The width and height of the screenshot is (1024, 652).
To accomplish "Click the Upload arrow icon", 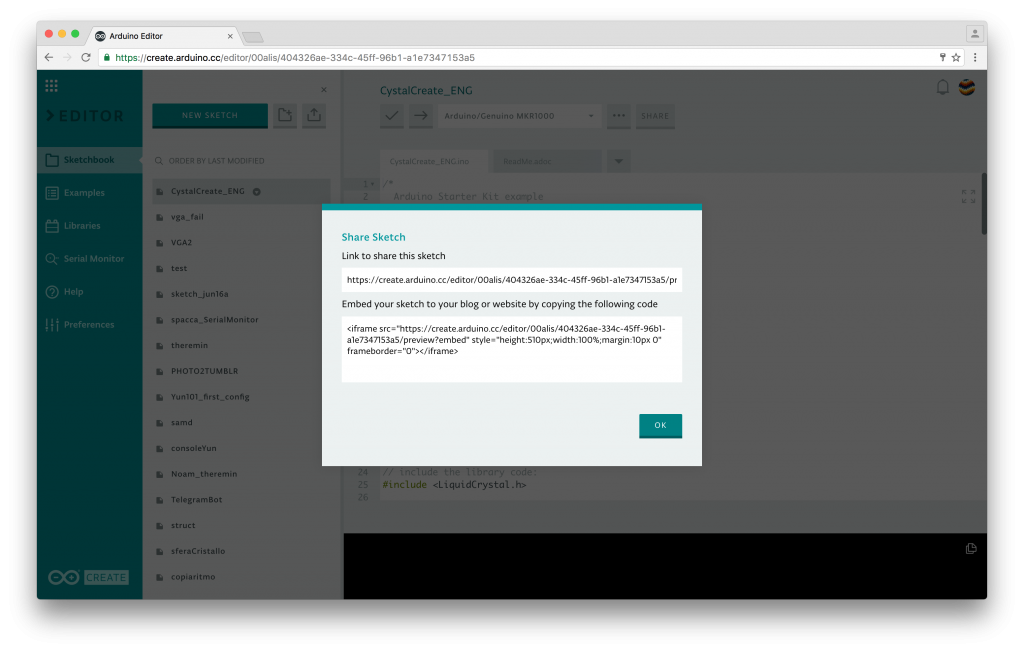I will (x=420, y=116).
